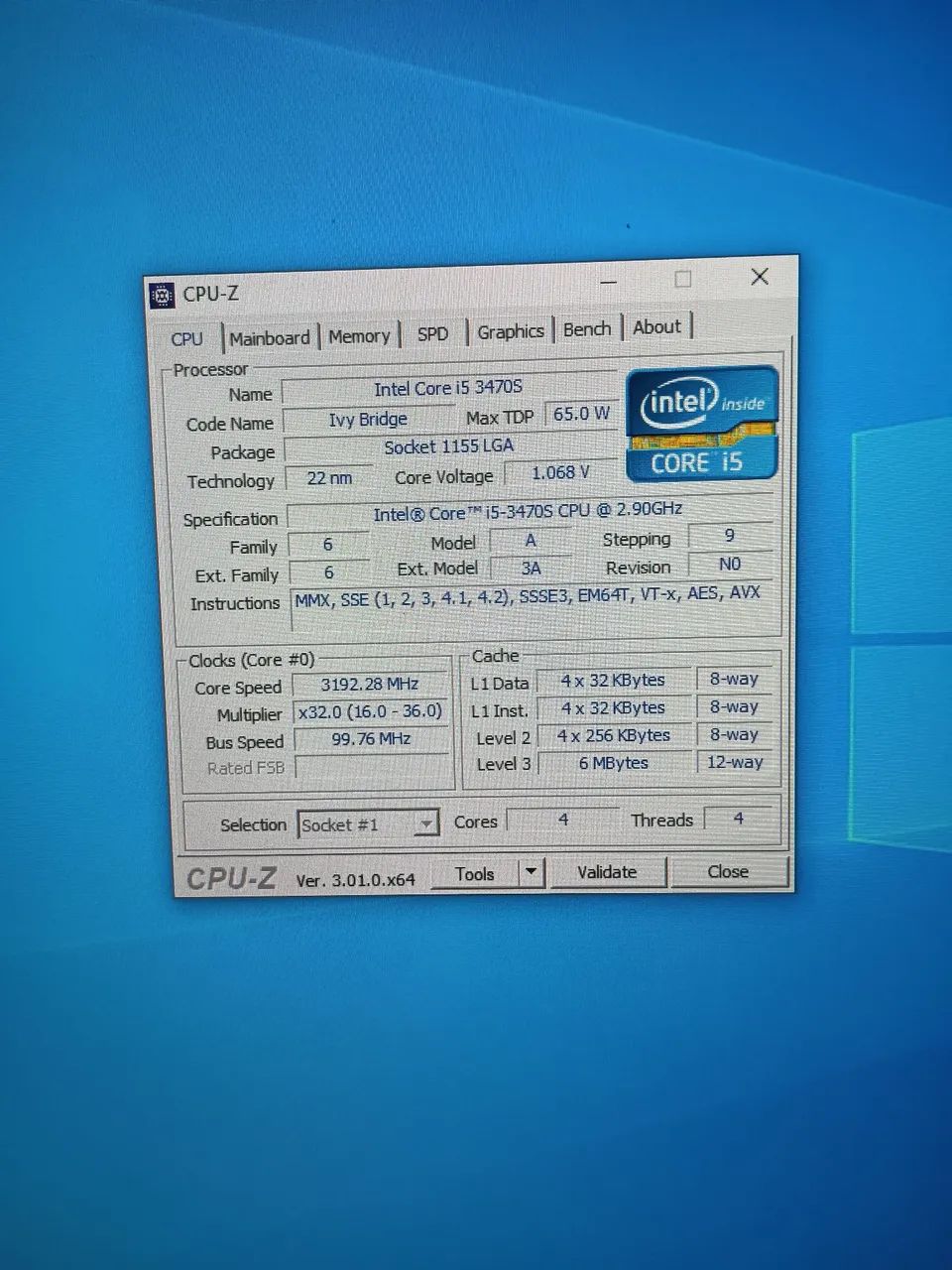The image size is (952, 1270).
Task: Click the CPU-Z title bar app icon
Action: coord(162,295)
